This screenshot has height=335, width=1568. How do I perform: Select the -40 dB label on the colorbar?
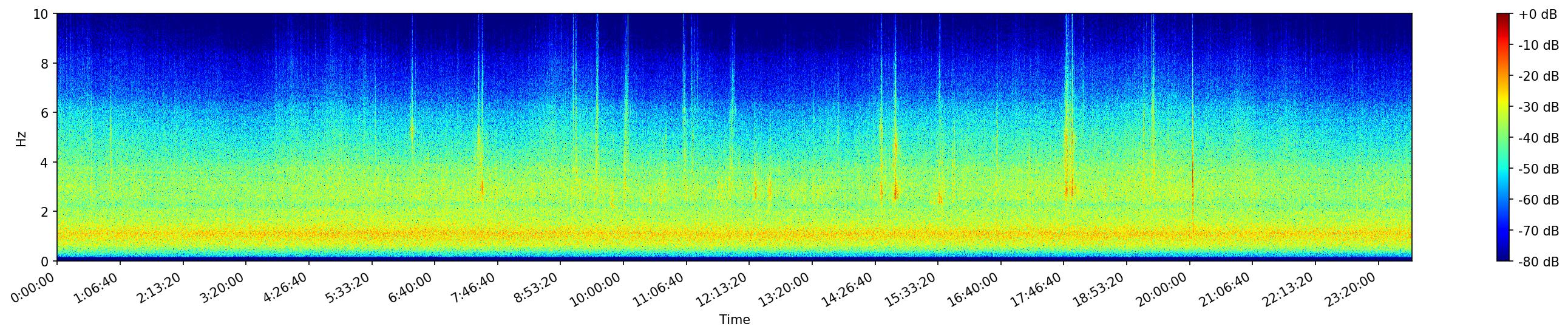click(1538, 138)
